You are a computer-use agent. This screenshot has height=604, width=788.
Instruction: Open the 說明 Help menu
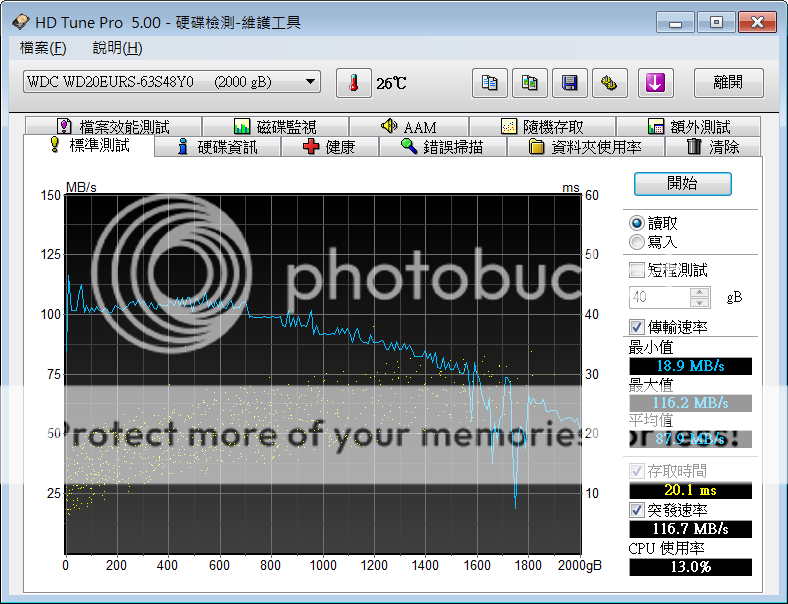tap(117, 48)
